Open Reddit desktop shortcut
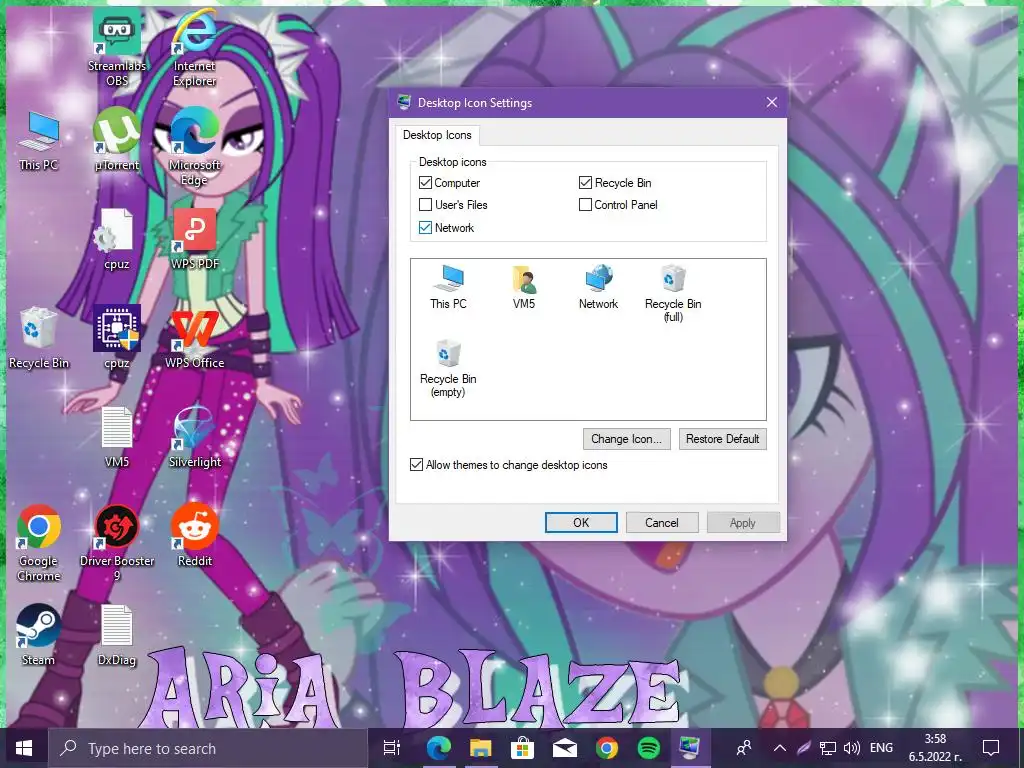Image resolution: width=1024 pixels, height=768 pixels. point(195,536)
